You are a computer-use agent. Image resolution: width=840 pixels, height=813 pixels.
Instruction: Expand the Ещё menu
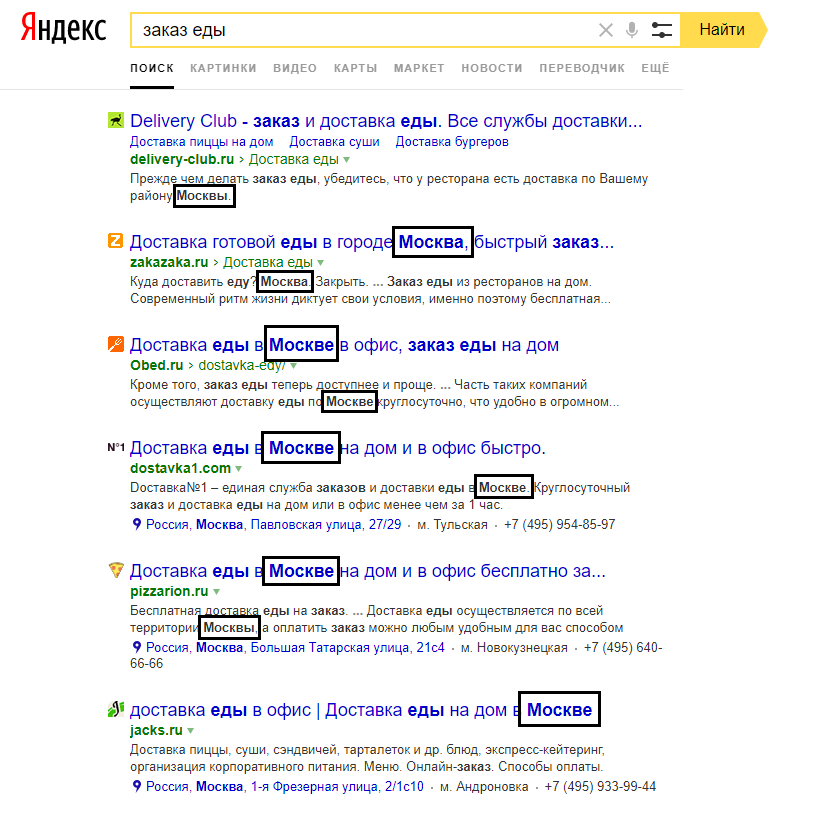(x=655, y=68)
